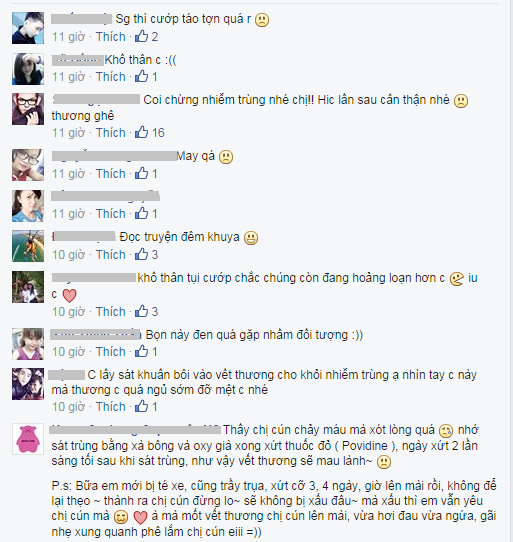The width and height of the screenshot is (513, 542).
Task: Click the thumbs-up icon showing 16 likes
Action: point(141,132)
